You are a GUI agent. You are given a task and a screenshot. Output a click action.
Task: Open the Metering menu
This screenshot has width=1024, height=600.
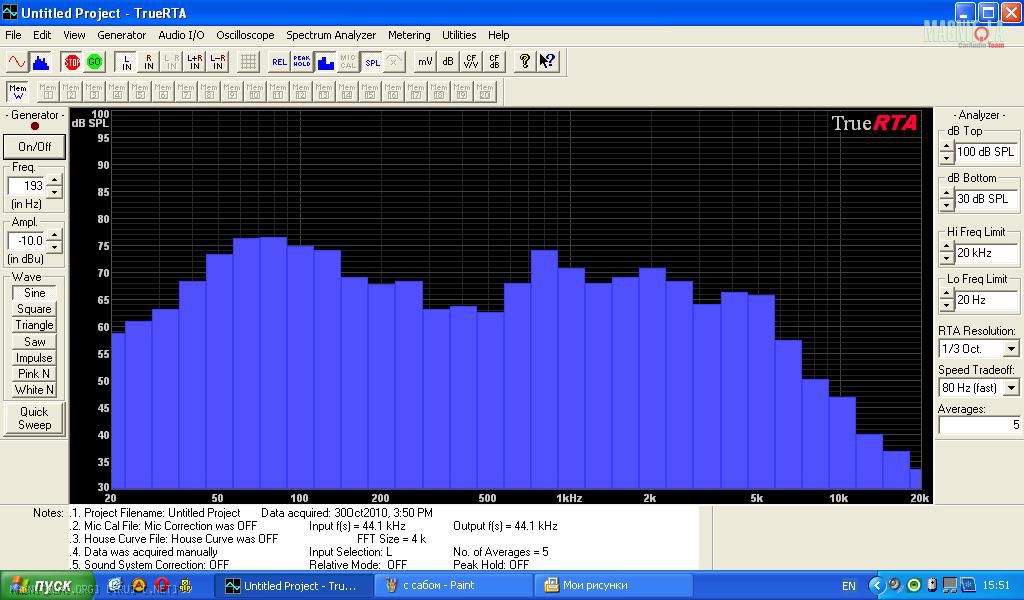409,35
